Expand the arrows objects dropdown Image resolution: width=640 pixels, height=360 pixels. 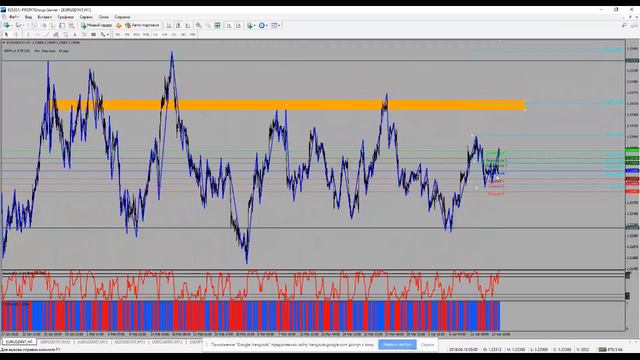[x=107, y=35]
